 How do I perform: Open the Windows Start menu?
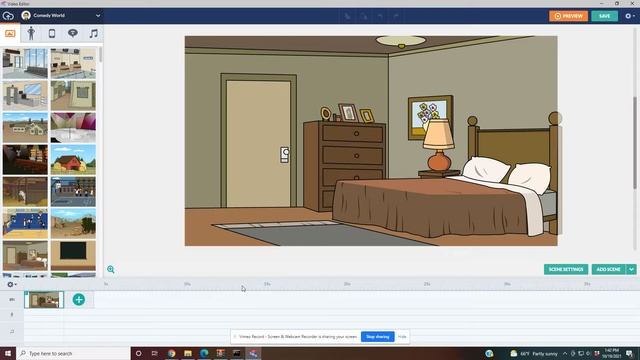pyautogui.click(x=8, y=353)
